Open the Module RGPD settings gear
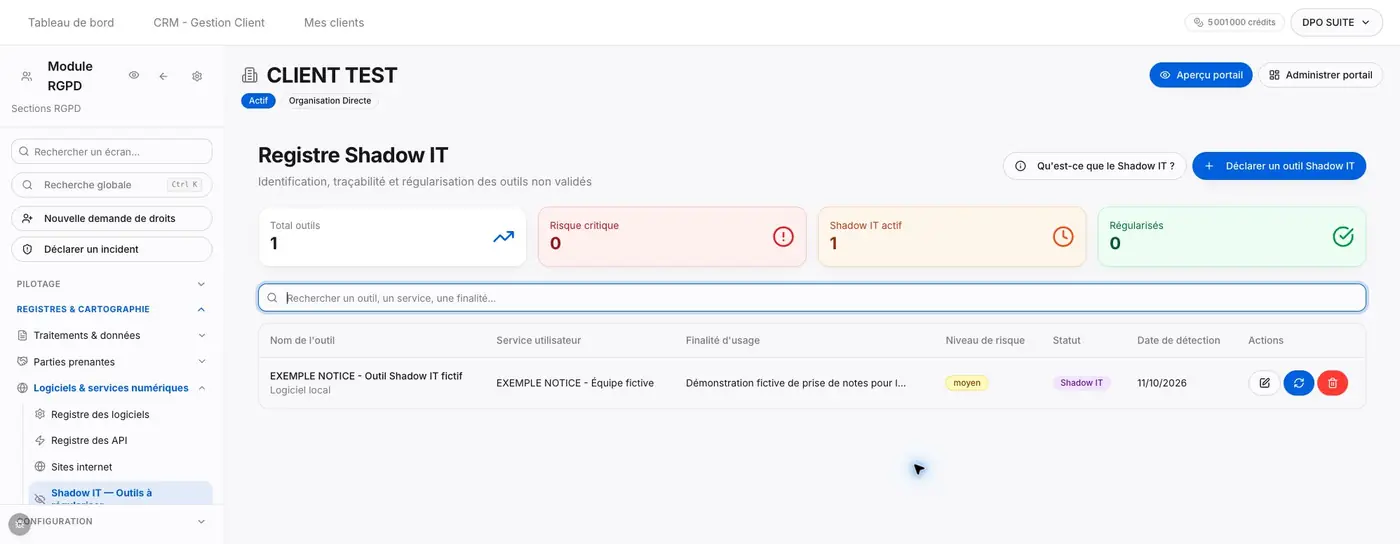The image size is (1400, 544). click(x=197, y=76)
